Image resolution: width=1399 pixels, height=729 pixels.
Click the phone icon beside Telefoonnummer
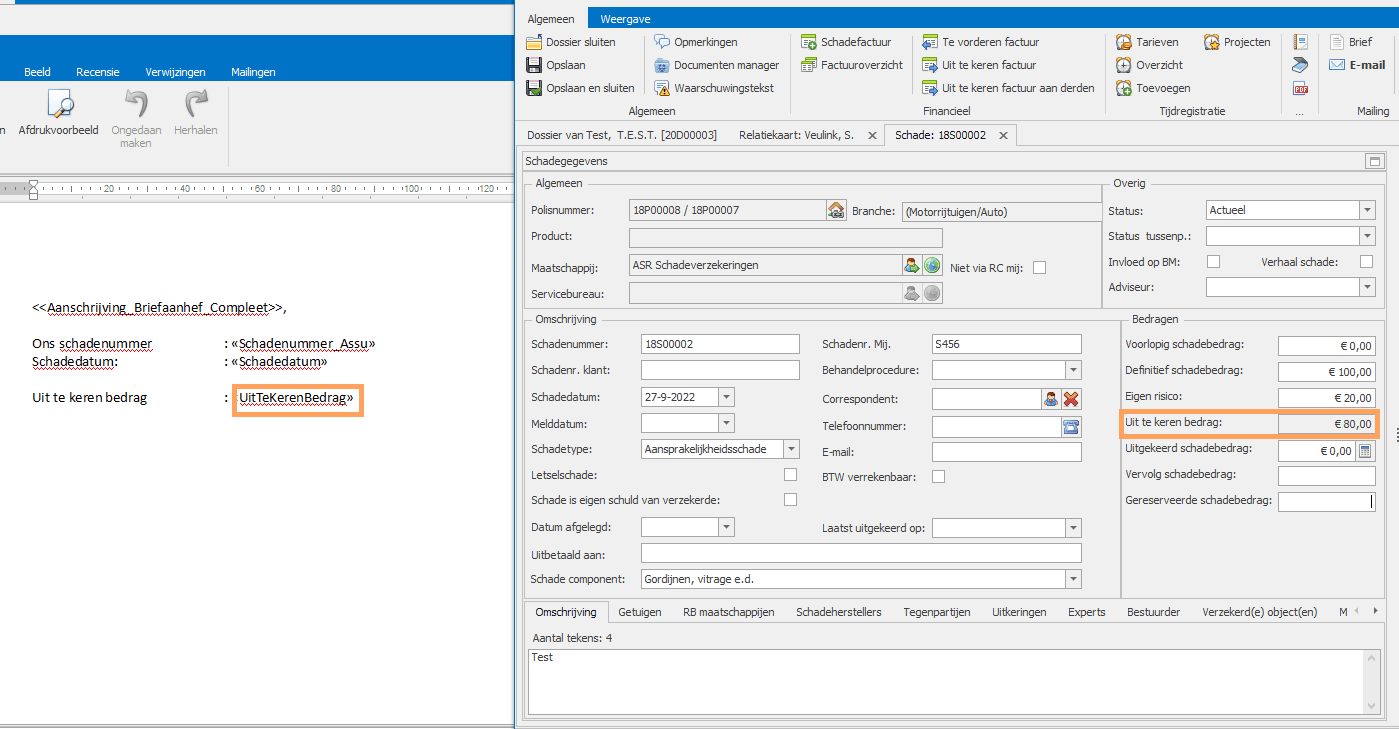pyautogui.click(x=1071, y=427)
